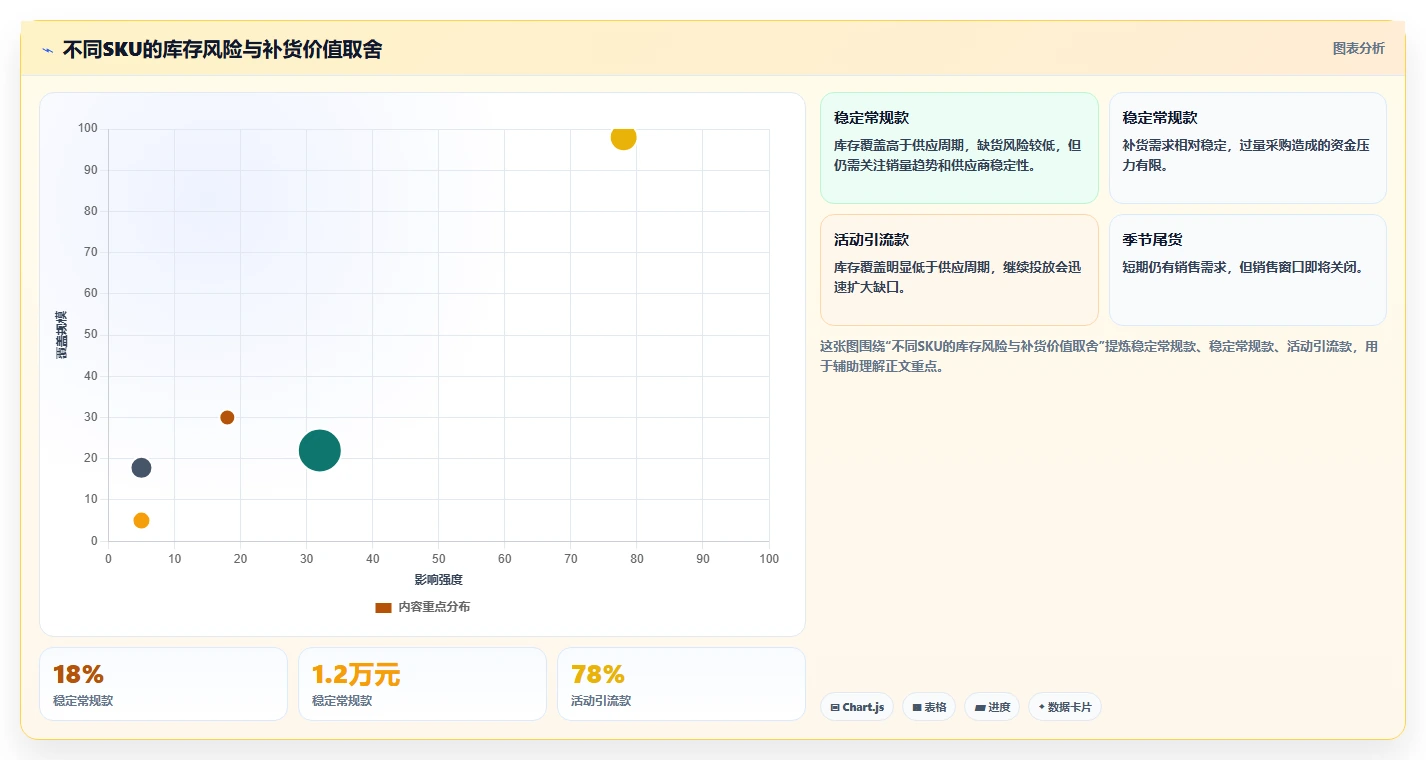Click the lightning icon beside the title
The height and width of the screenshot is (760, 1426).
(x=47, y=50)
